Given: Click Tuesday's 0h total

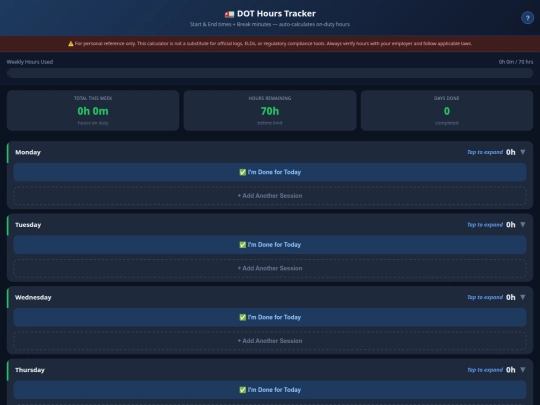Looking at the screenshot, I should pos(511,225).
